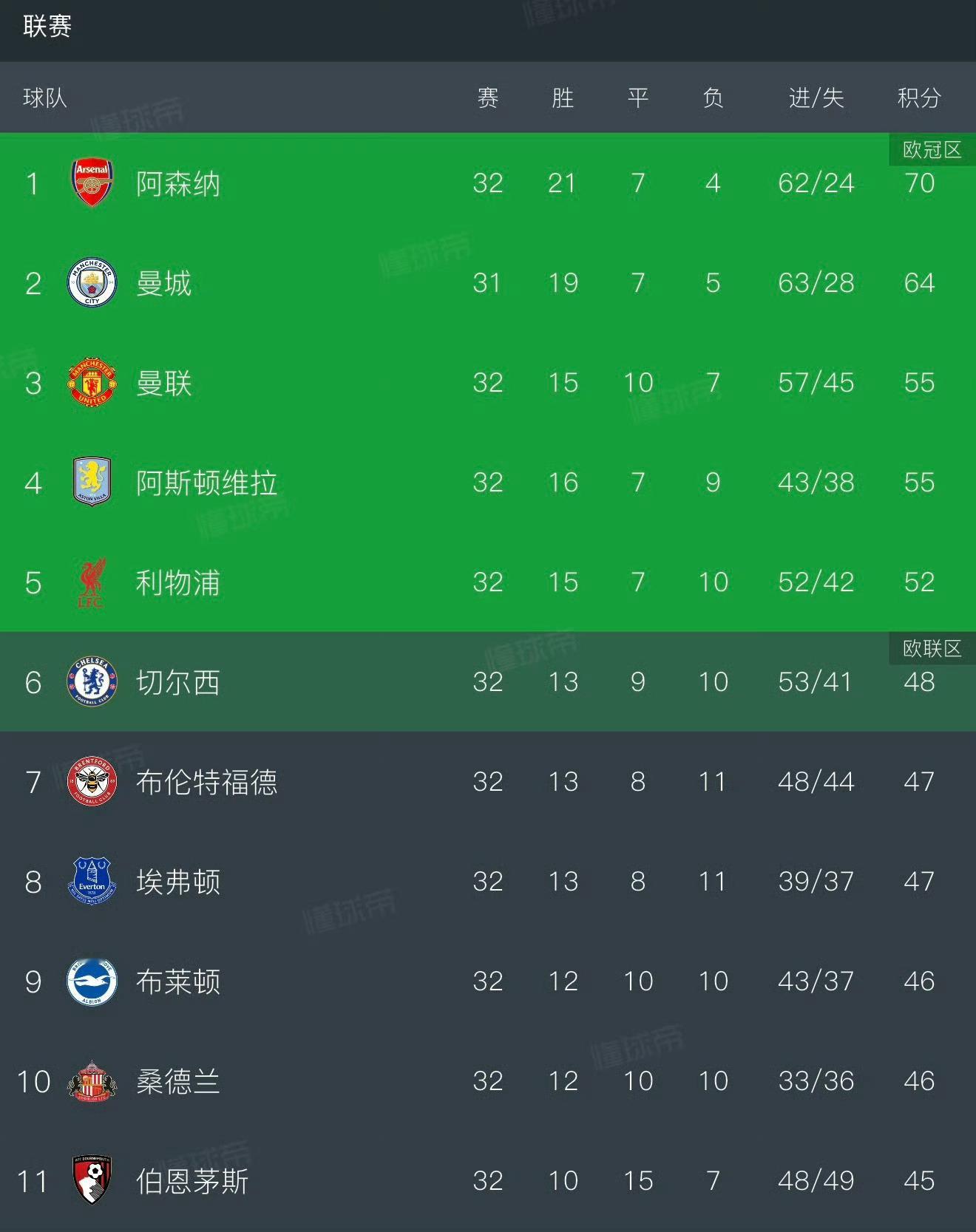Click the Brighton seagull crest icon
The height and width of the screenshot is (1232, 976).
point(92,981)
